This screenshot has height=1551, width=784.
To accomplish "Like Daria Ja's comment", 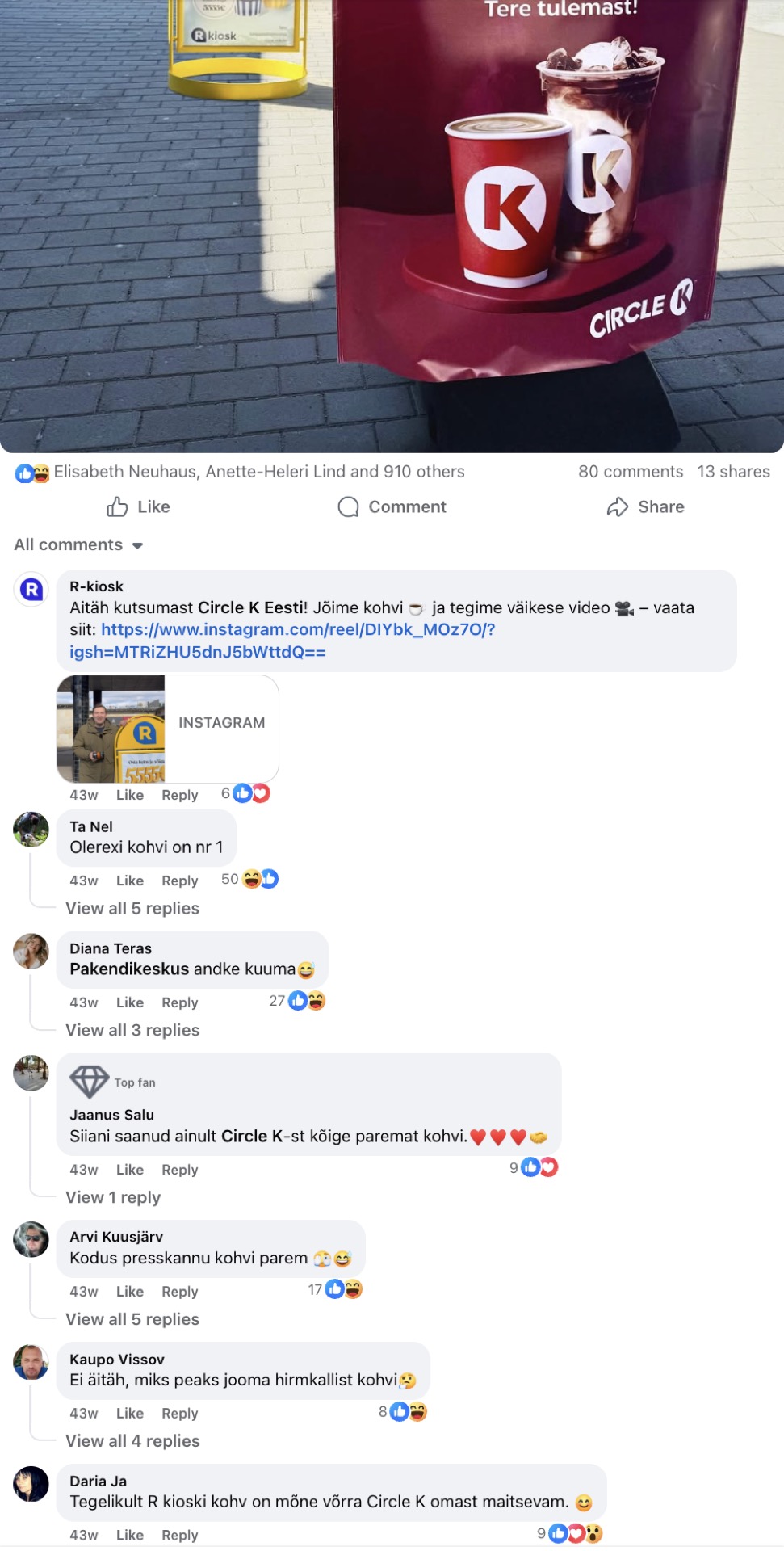I will [x=130, y=1535].
